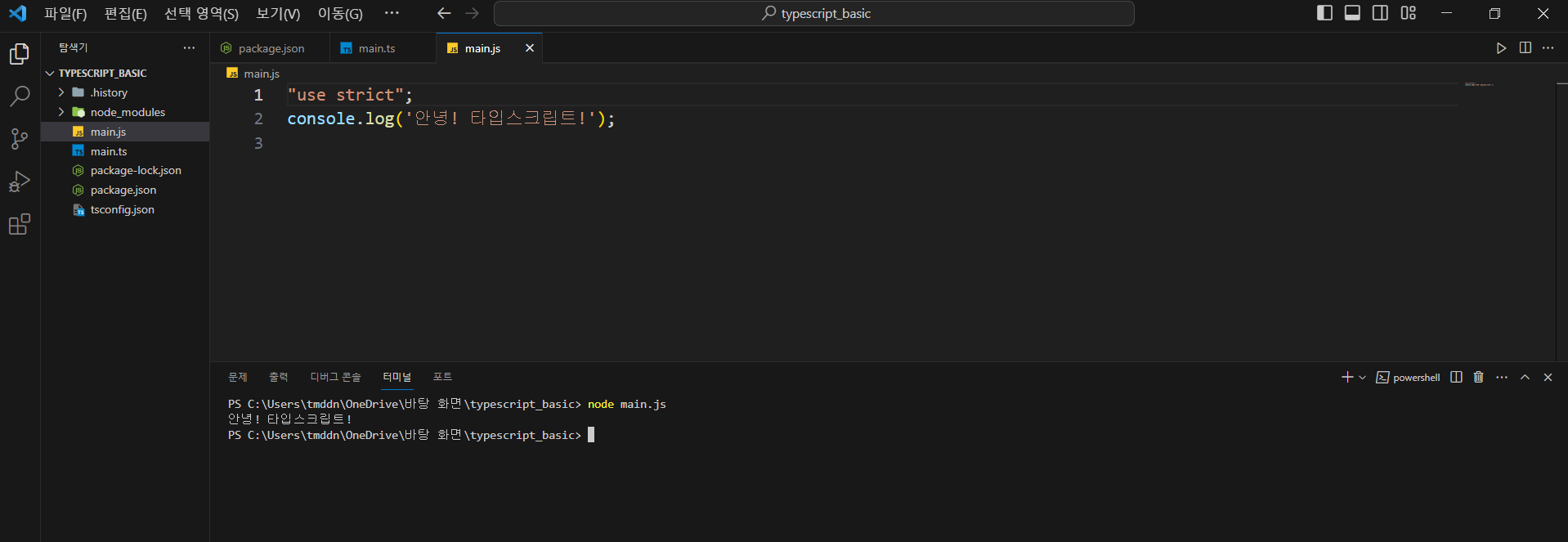Screen dimensions: 1568x542
Task: Open the 편집(E) menu
Action: 125,14
